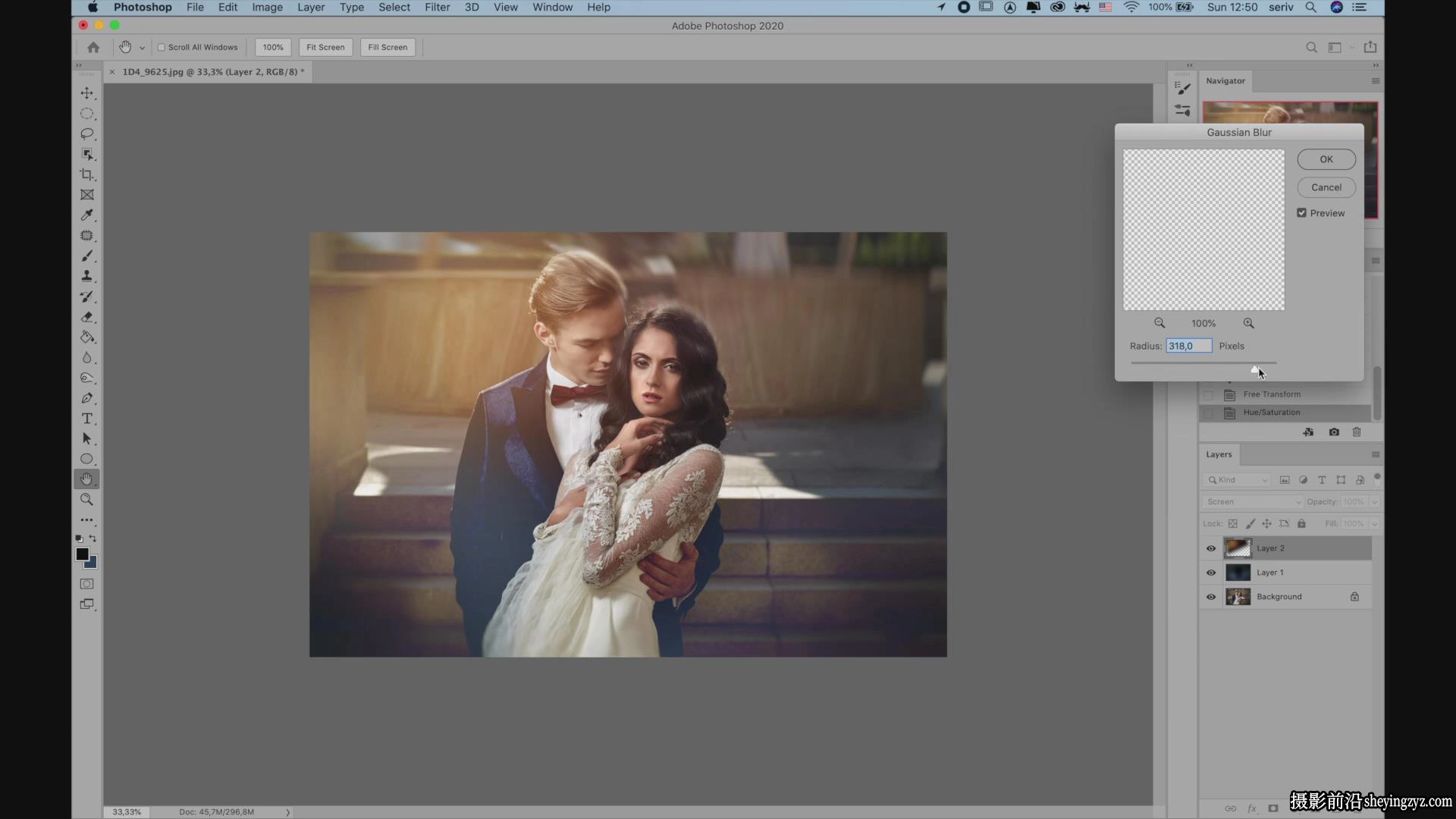Viewport: 1456px width, 819px height.
Task: Select the Dodge tool
Action: tap(87, 378)
